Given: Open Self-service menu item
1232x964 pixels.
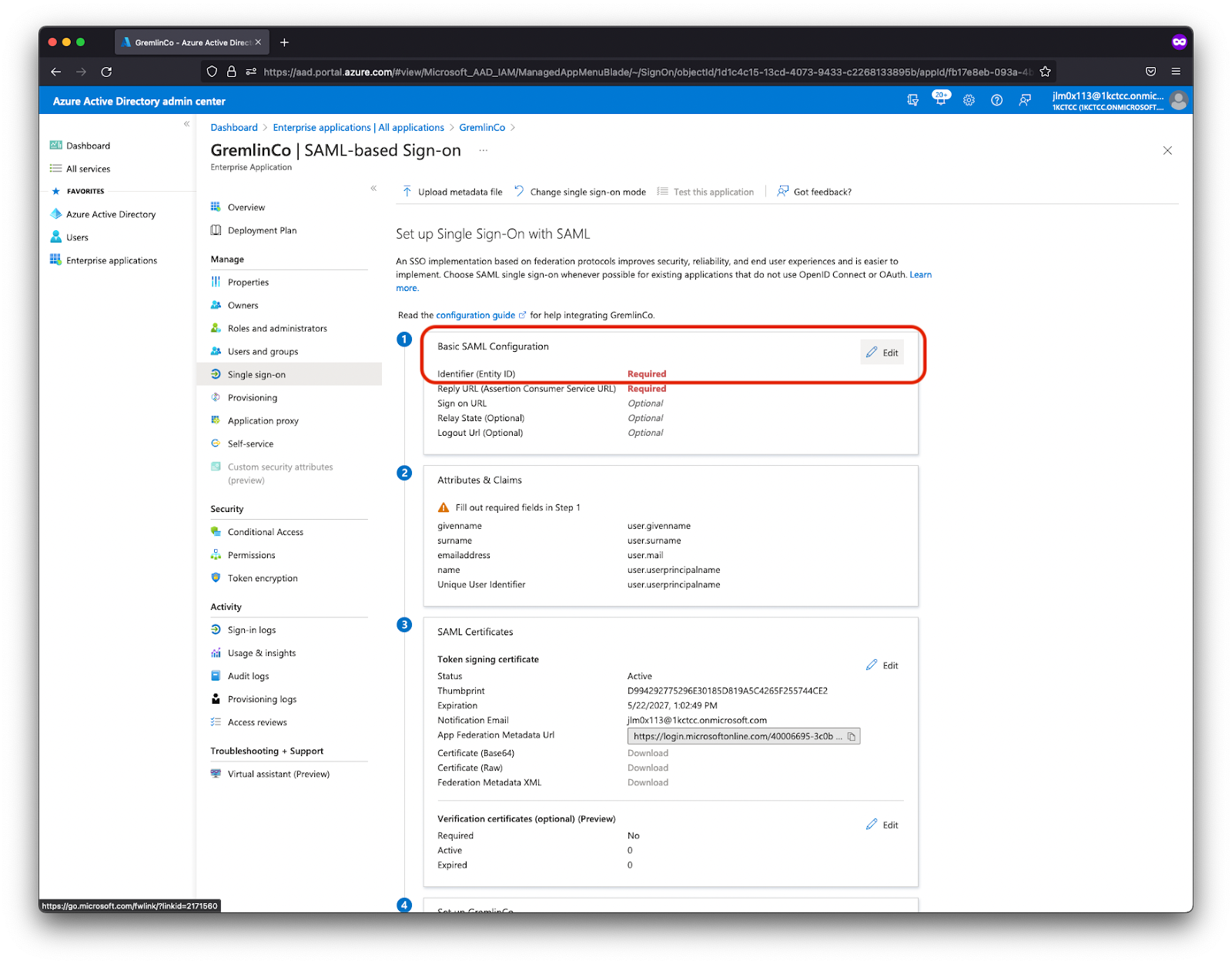Looking at the screenshot, I should pos(250,444).
